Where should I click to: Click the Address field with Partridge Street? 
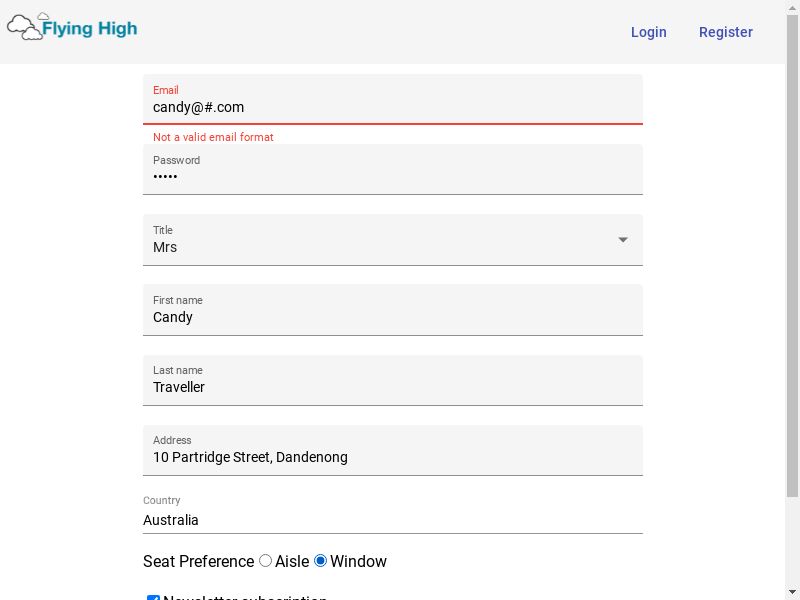coord(392,457)
